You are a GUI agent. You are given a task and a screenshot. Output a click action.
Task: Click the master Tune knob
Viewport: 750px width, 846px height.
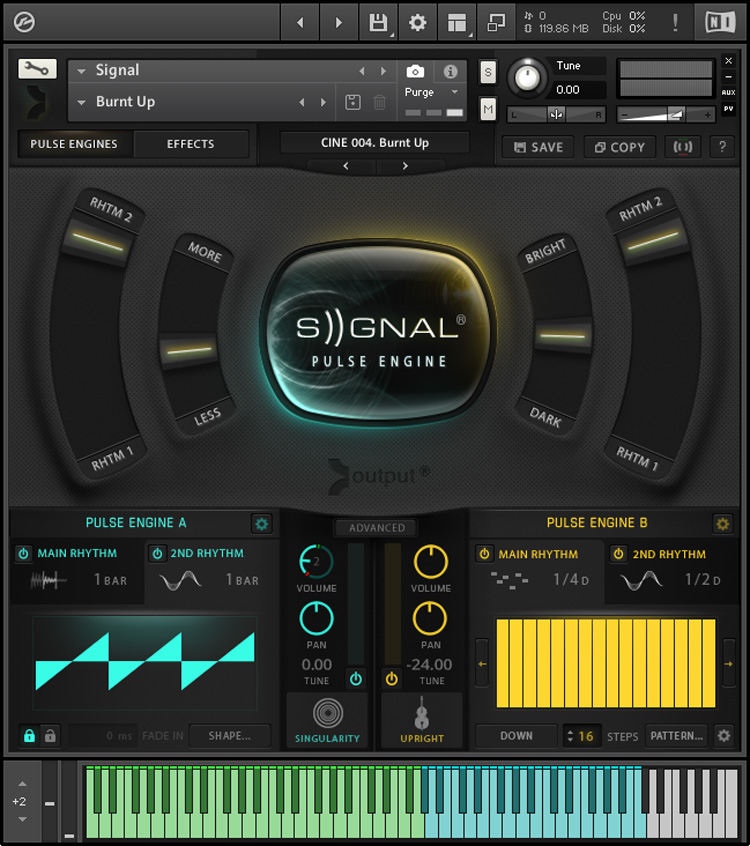pos(527,78)
